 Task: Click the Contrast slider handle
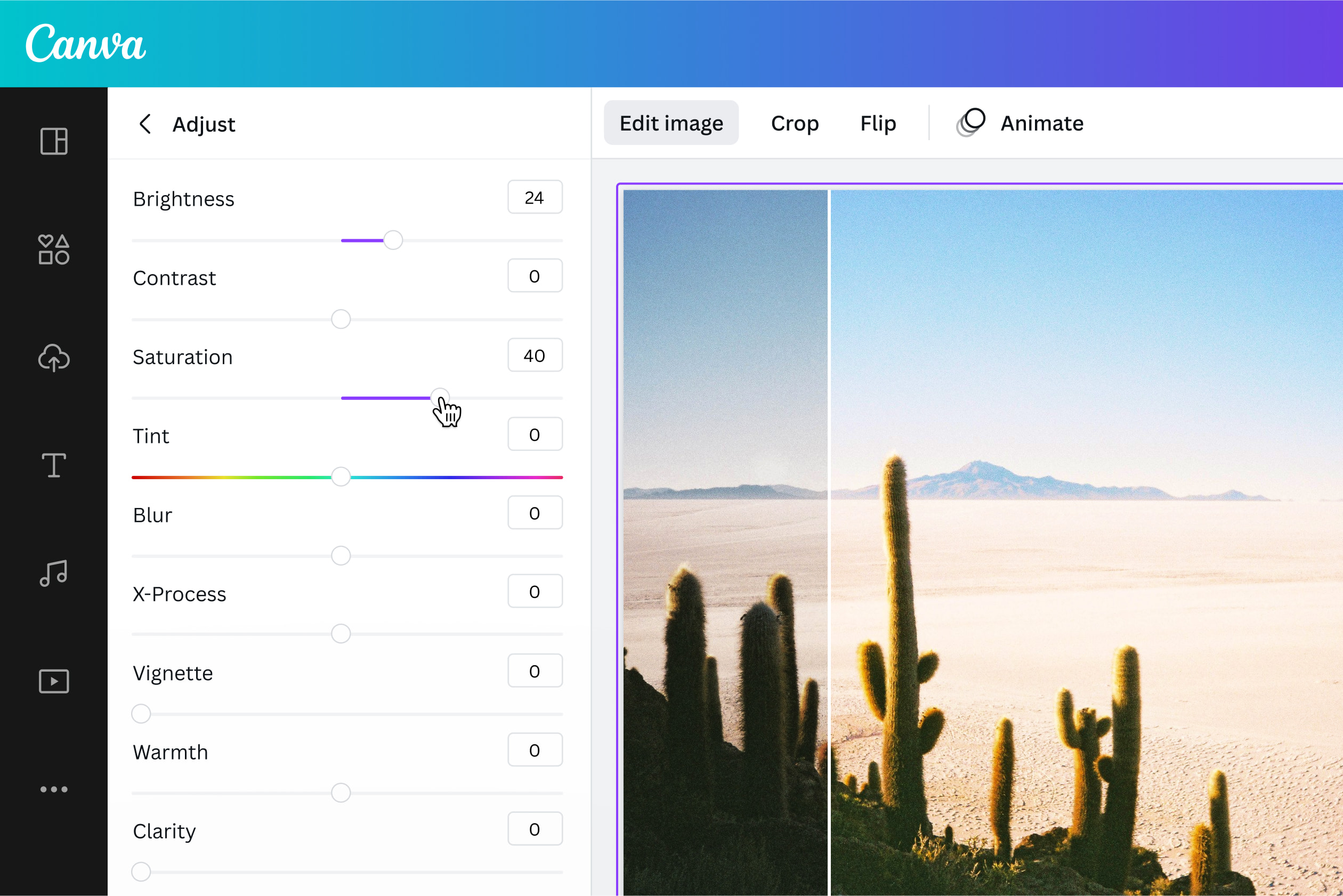pyautogui.click(x=341, y=319)
